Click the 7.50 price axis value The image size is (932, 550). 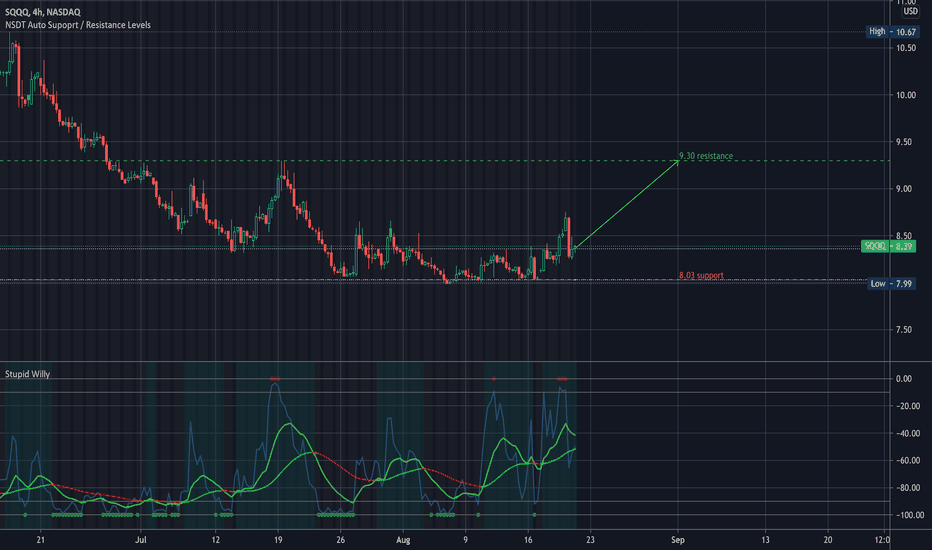coord(905,330)
